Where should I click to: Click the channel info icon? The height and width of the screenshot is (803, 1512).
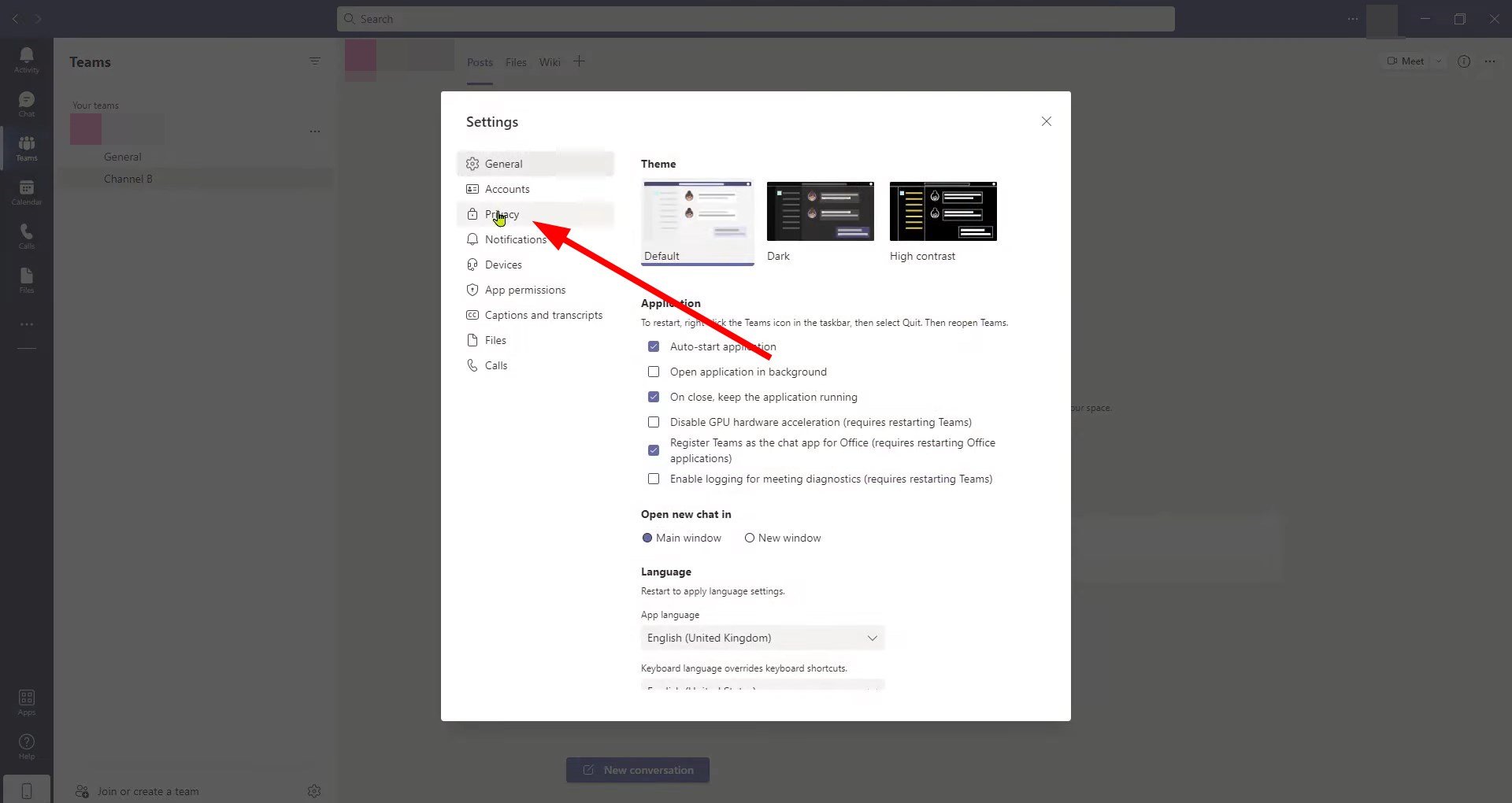coord(1464,61)
